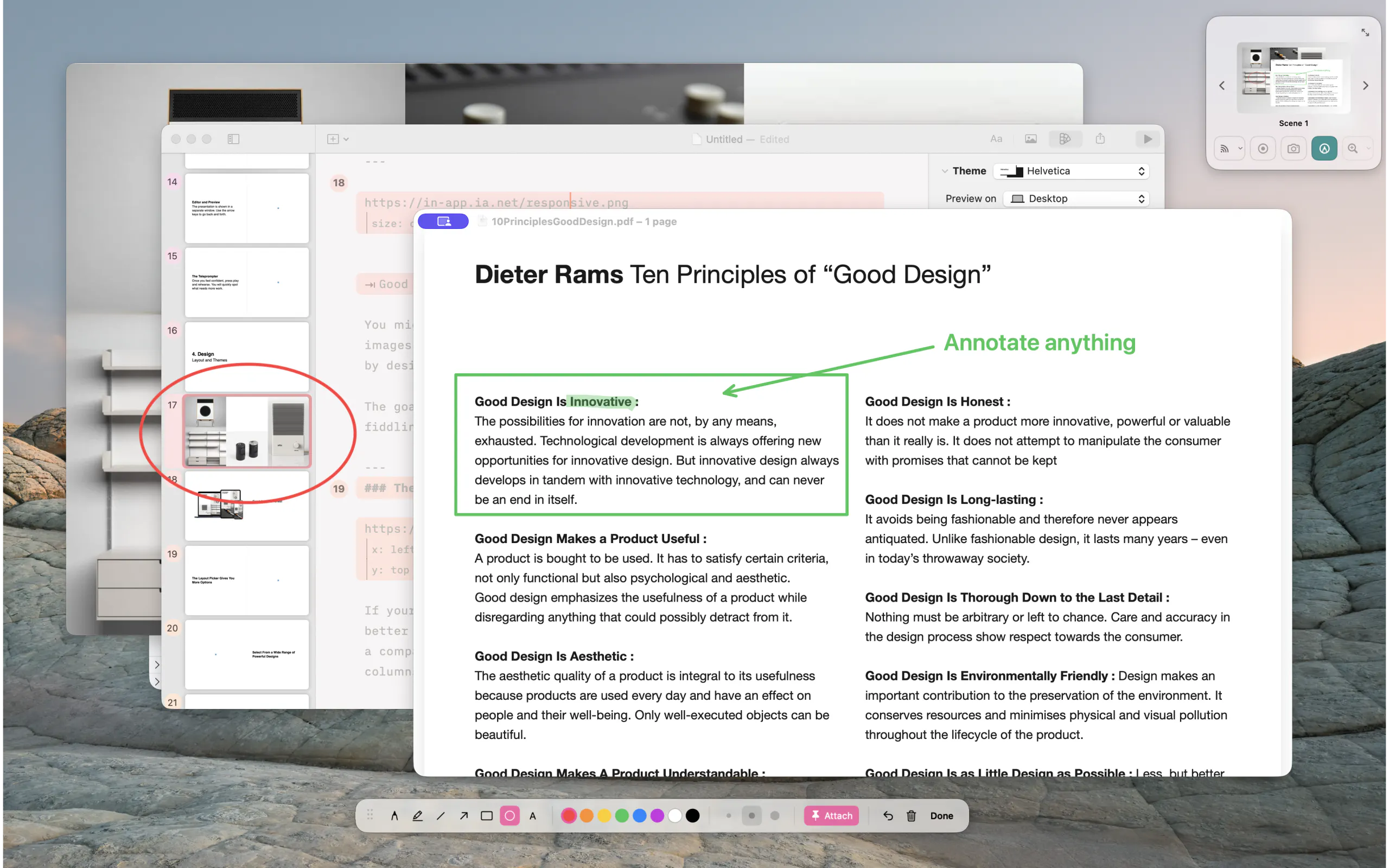Viewport: 1389px width, 868px height.
Task: Choose the thin stroke size
Action: 729,816
